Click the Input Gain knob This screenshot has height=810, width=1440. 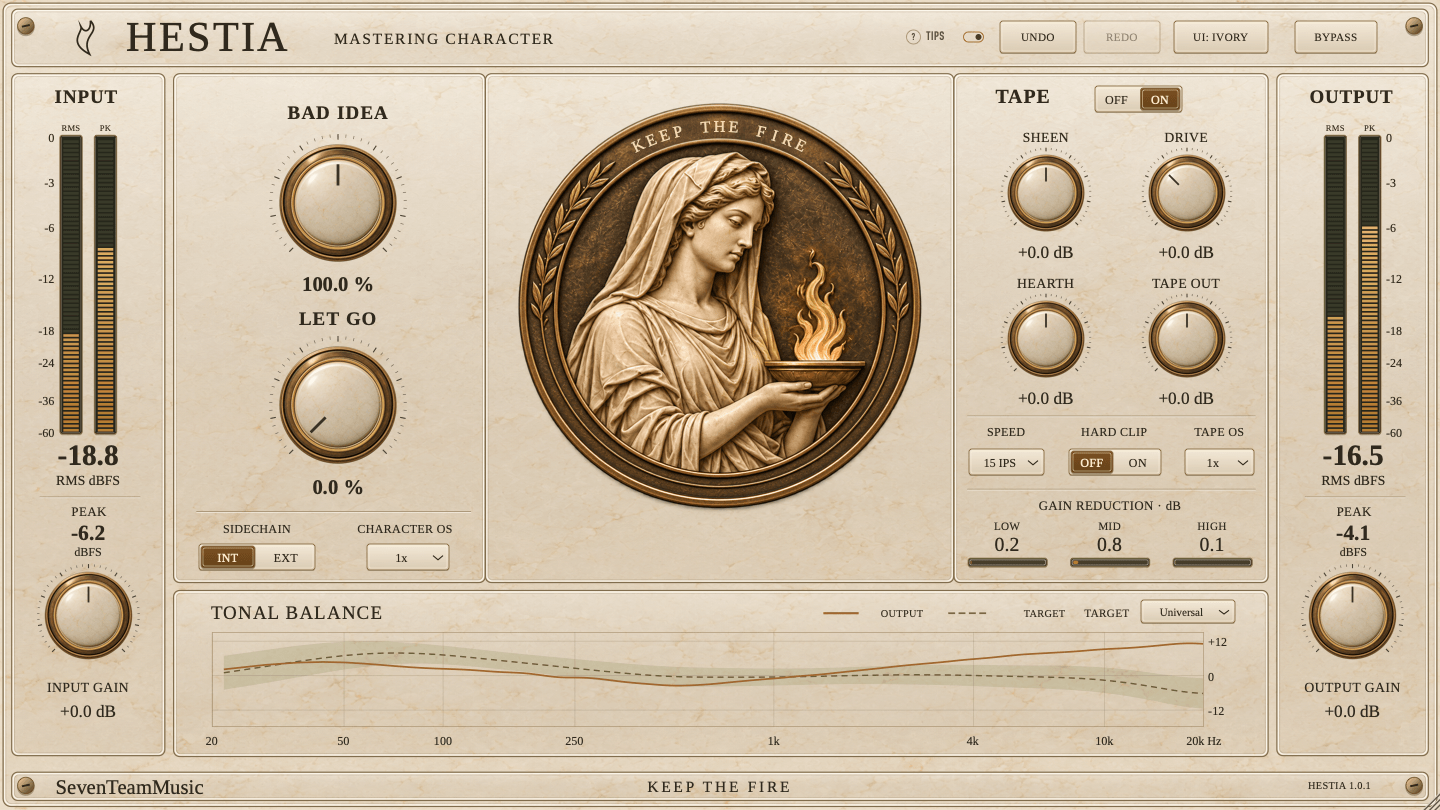tap(88, 615)
